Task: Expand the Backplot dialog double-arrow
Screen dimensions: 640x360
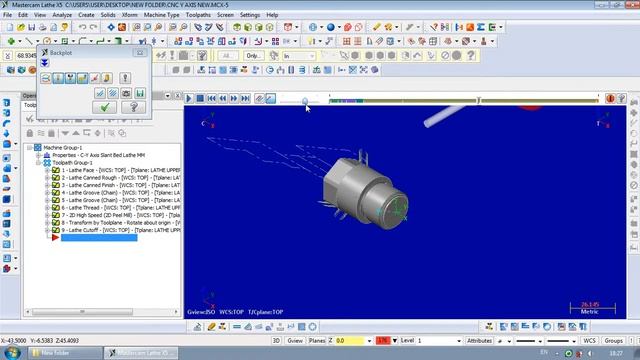Action: (x=44, y=63)
